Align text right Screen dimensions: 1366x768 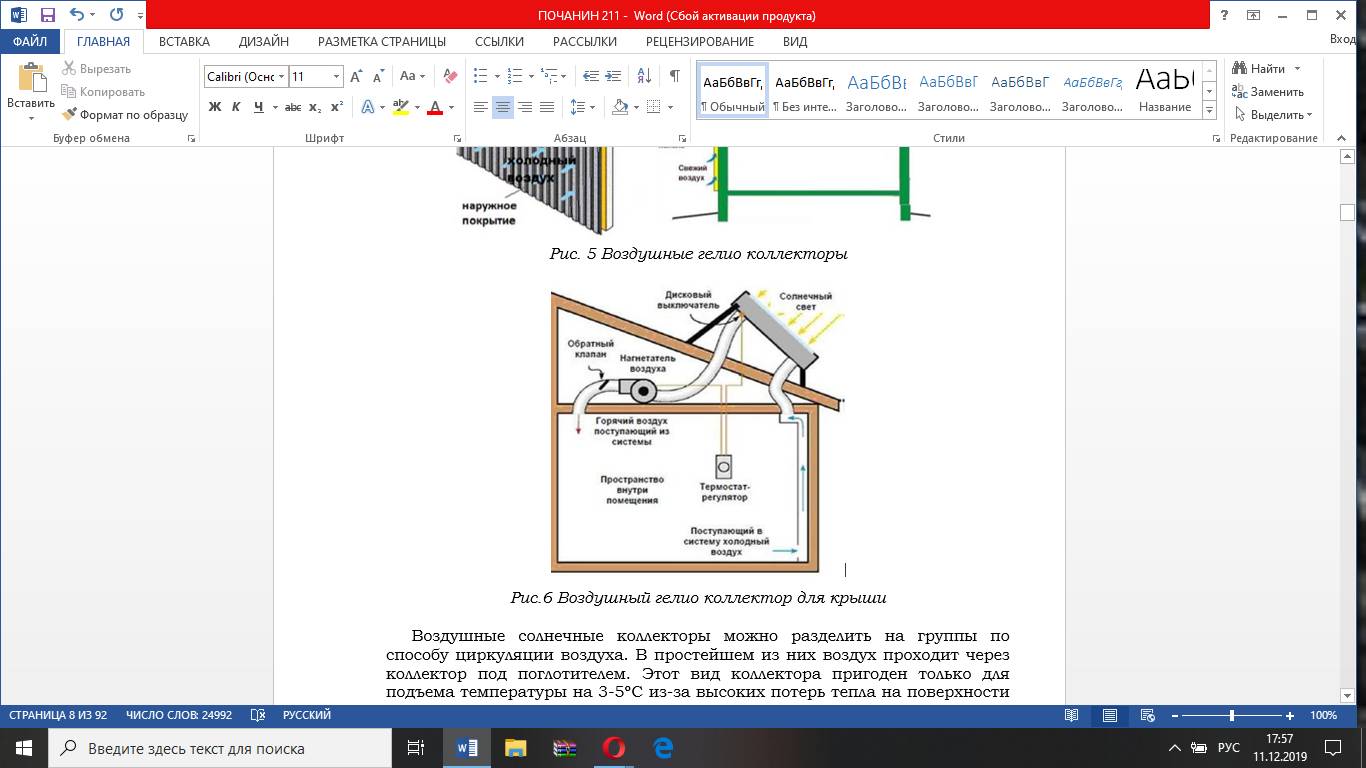point(525,107)
